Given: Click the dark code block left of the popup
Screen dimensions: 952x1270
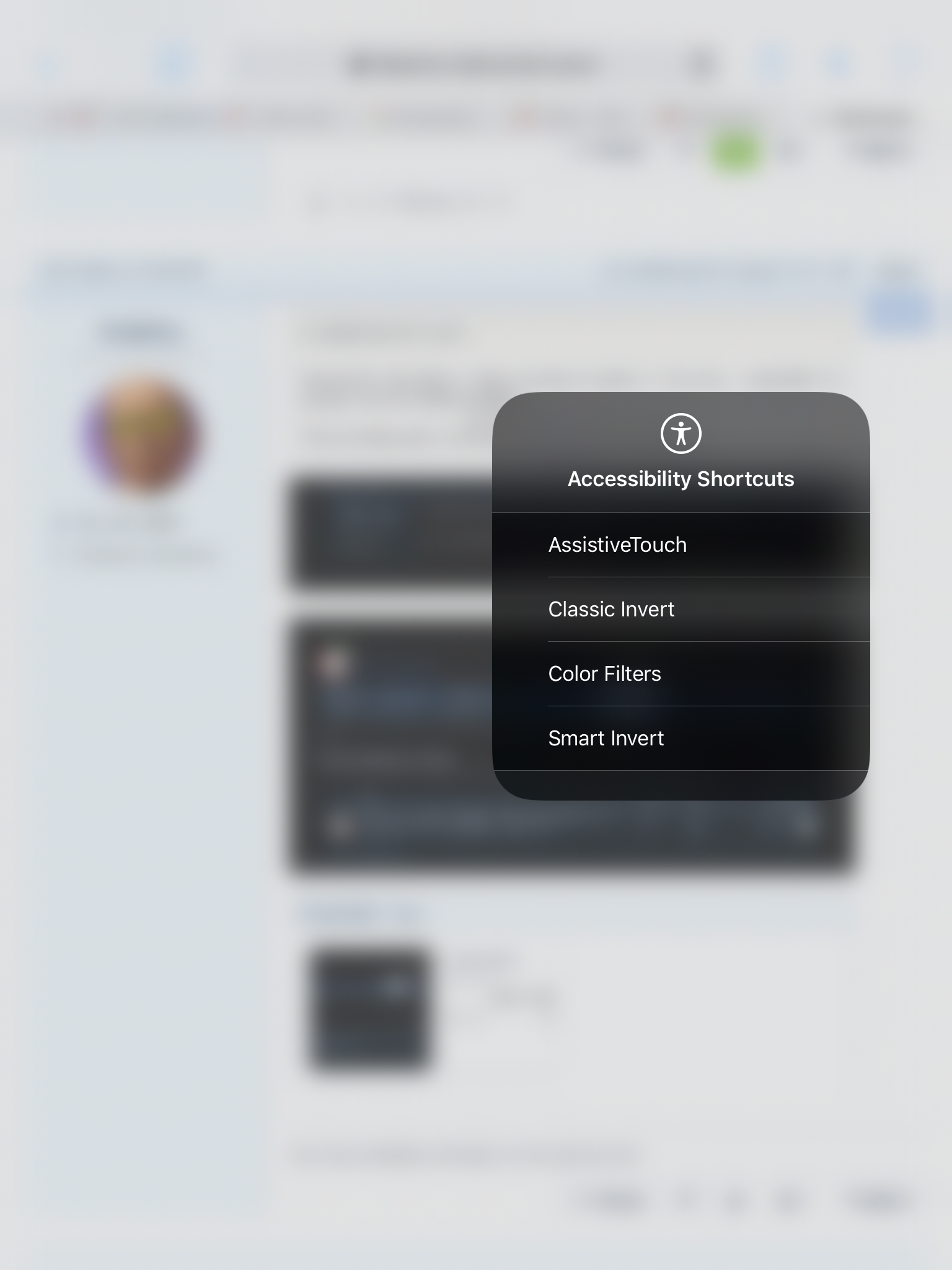Looking at the screenshot, I should (390, 532).
